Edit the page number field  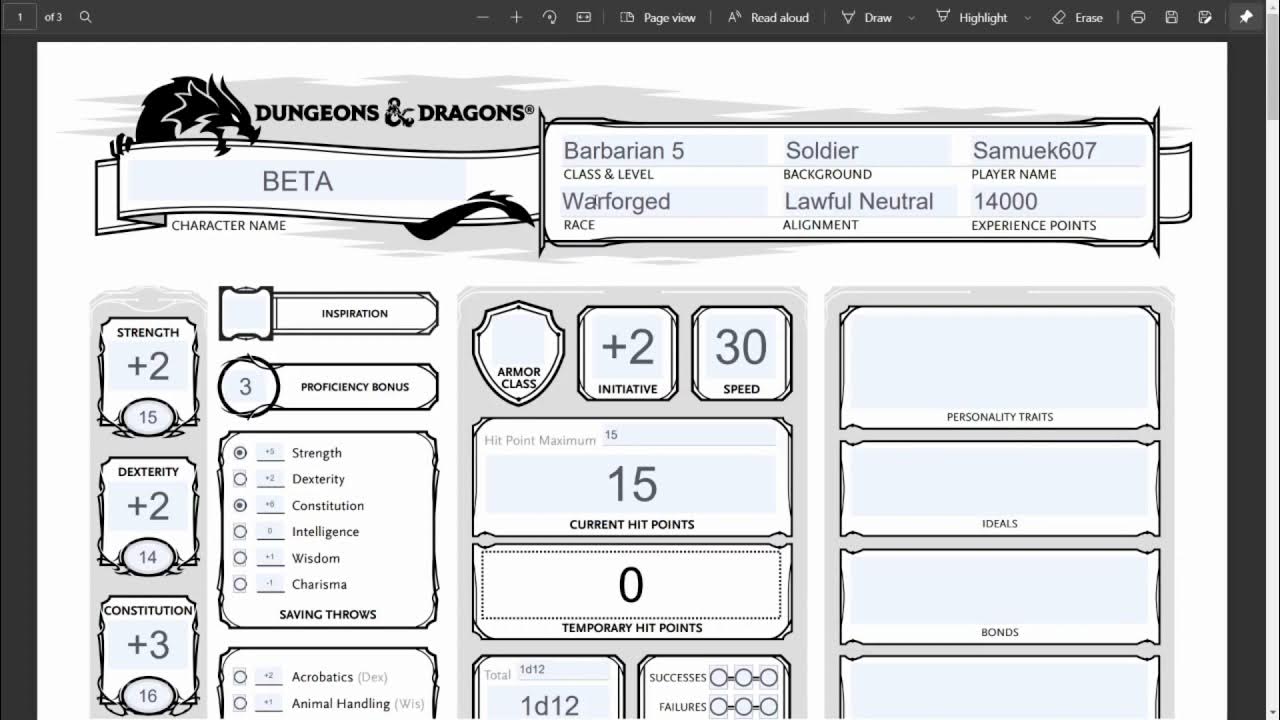tap(19, 17)
